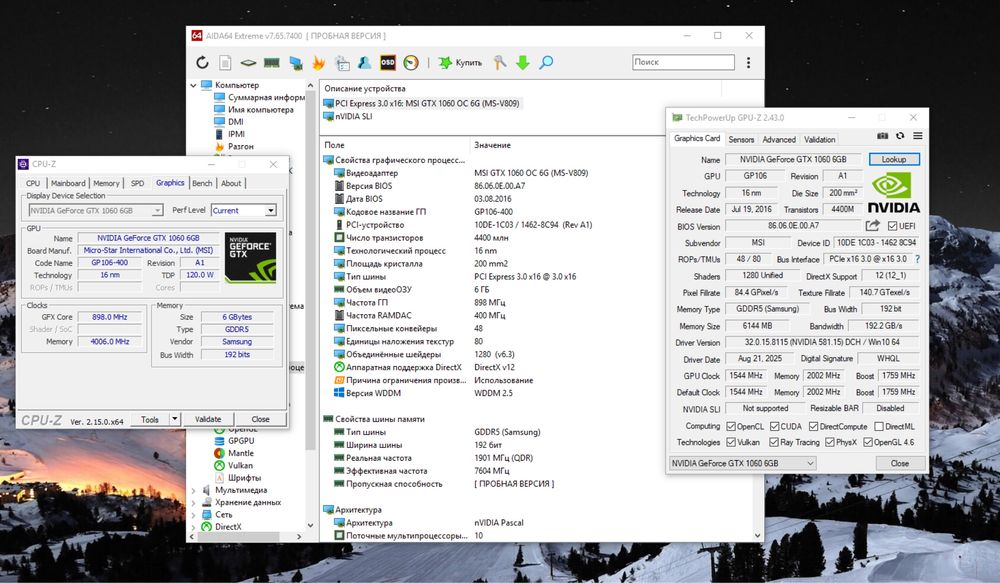The image size is (1000, 583).
Task: Click the gauge benchmark toolbar icon
Action: [x=411, y=63]
